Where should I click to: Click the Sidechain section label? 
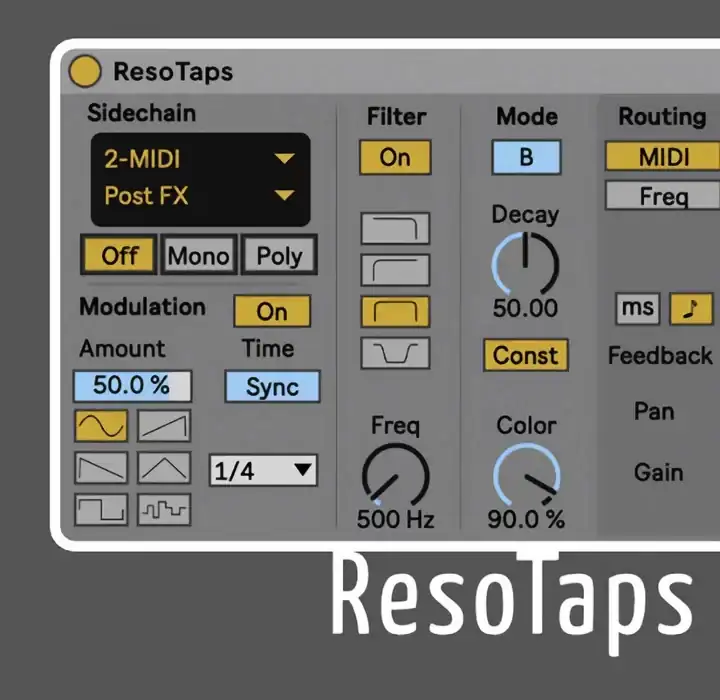click(x=142, y=113)
